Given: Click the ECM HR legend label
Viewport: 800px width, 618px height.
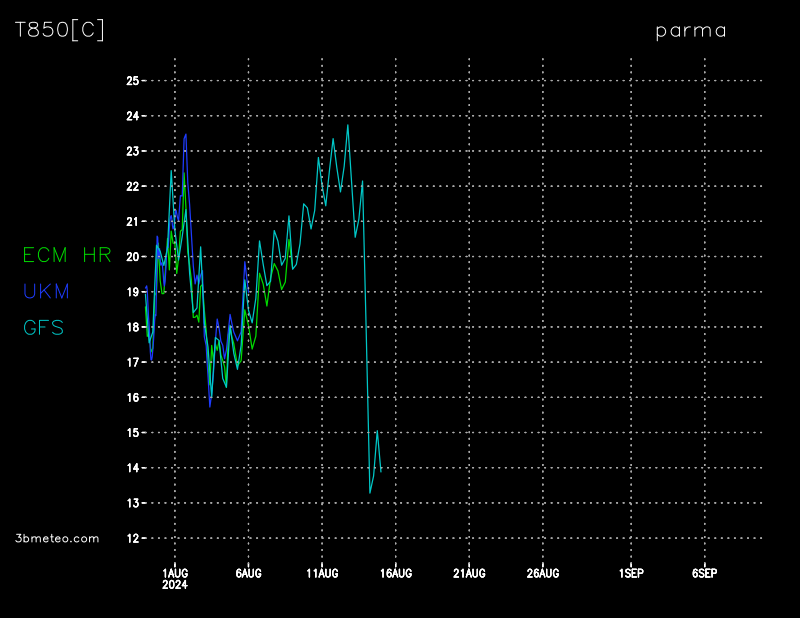Looking at the screenshot, I should click(67, 255).
